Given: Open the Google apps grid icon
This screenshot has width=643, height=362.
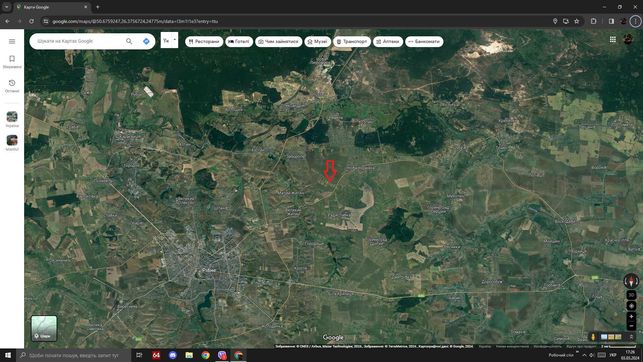Looking at the screenshot, I should click(613, 39).
